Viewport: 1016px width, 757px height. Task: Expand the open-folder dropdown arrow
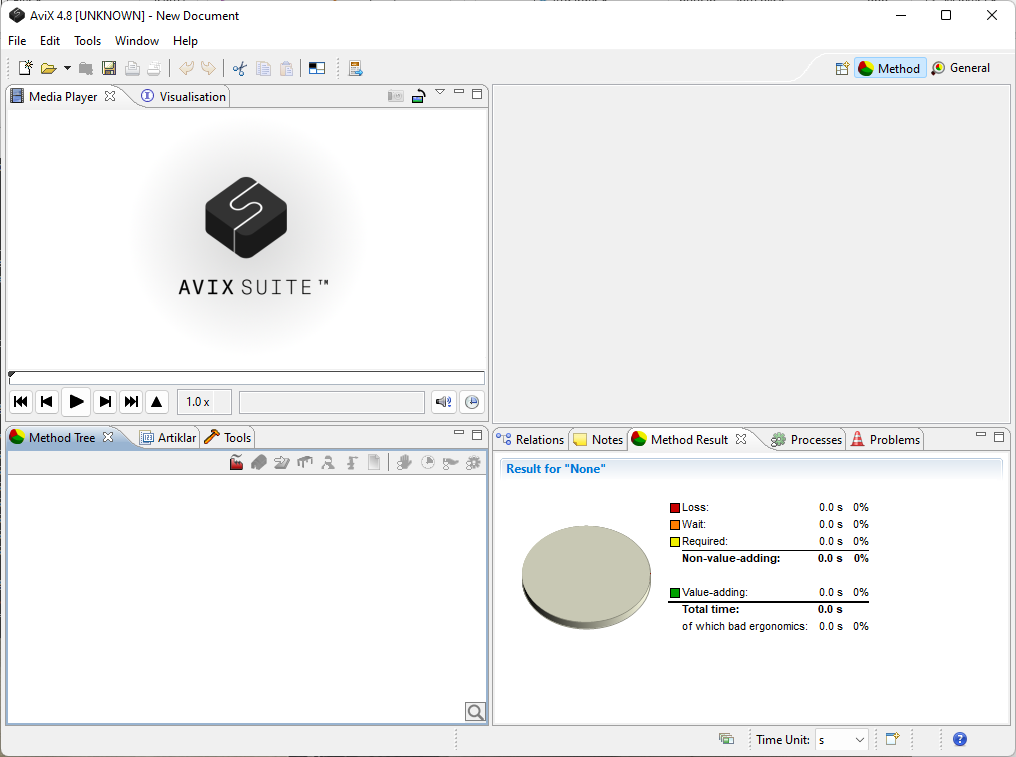tap(67, 68)
